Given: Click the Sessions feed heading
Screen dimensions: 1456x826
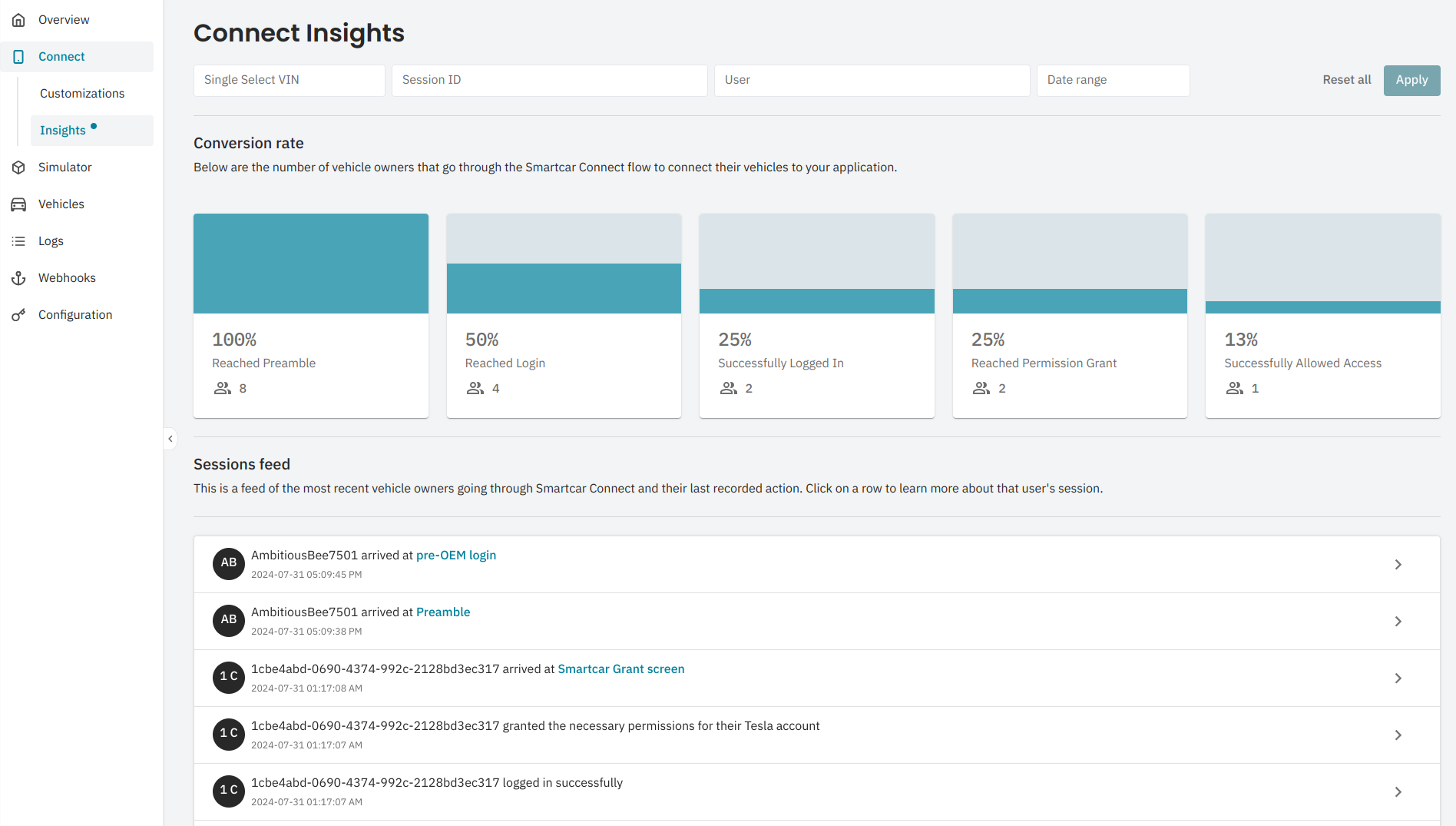Looking at the screenshot, I should pos(242,465).
